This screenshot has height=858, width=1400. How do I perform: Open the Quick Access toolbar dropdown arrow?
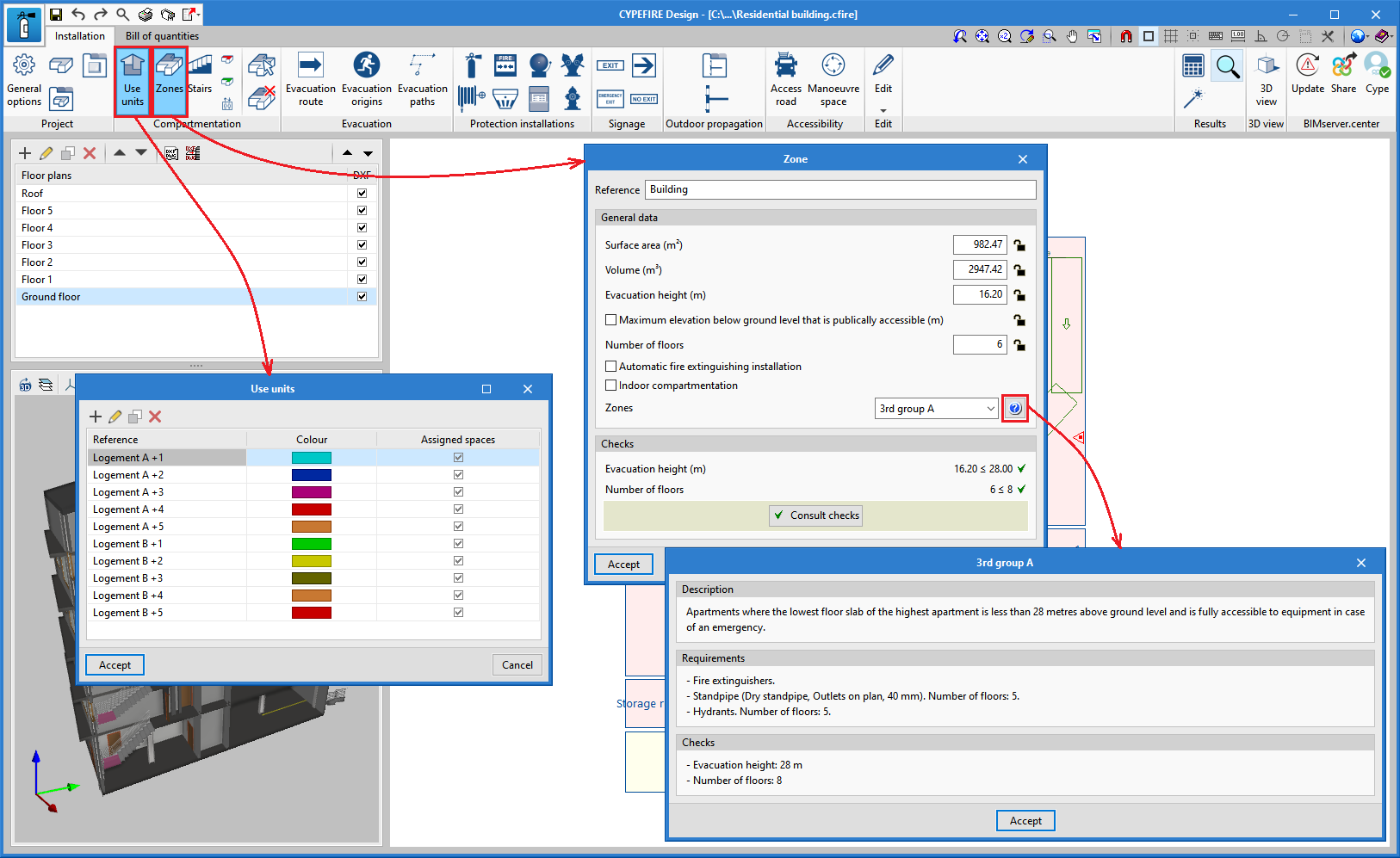(199, 15)
